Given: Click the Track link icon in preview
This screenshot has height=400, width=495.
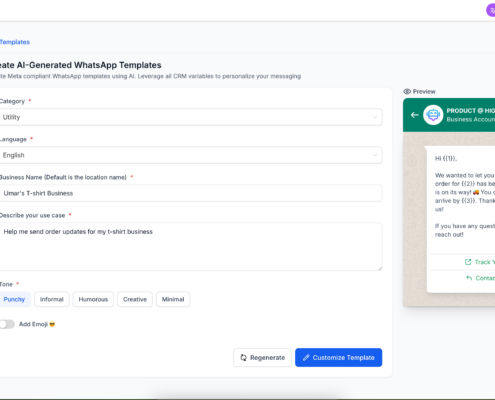Looking at the screenshot, I should pyautogui.click(x=468, y=262).
